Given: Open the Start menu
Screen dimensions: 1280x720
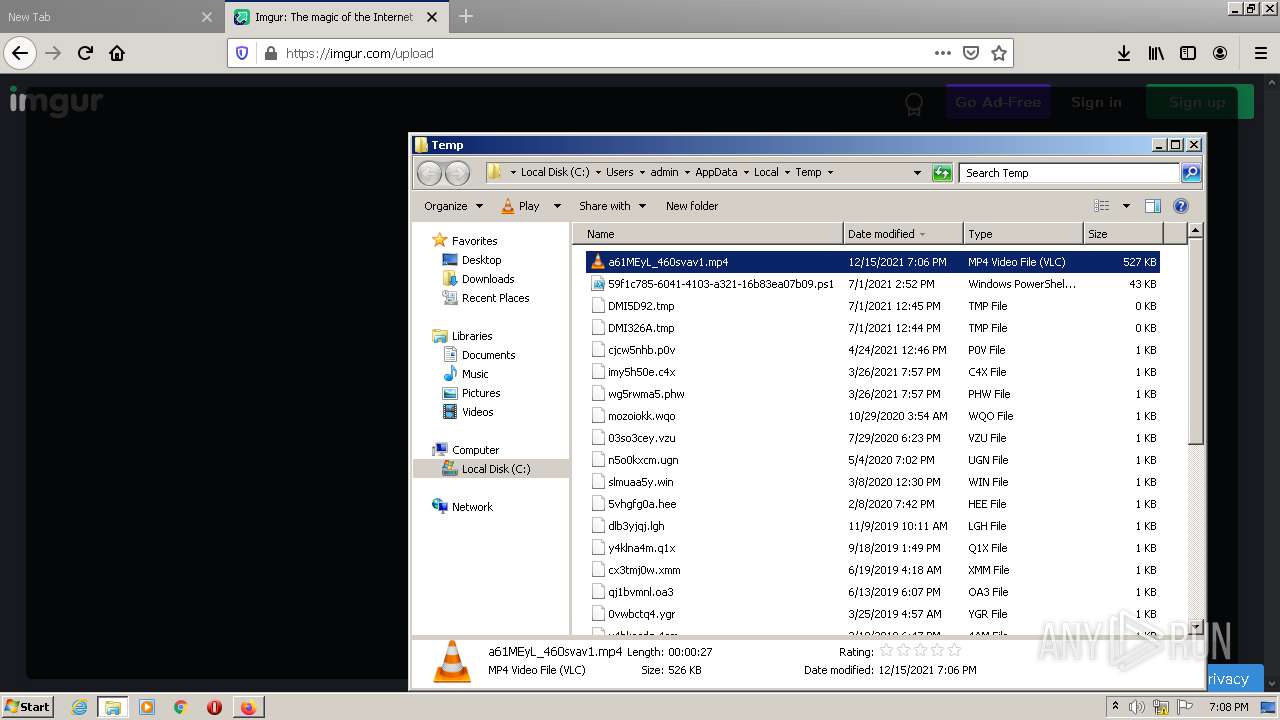Looking at the screenshot, I should point(27,706).
